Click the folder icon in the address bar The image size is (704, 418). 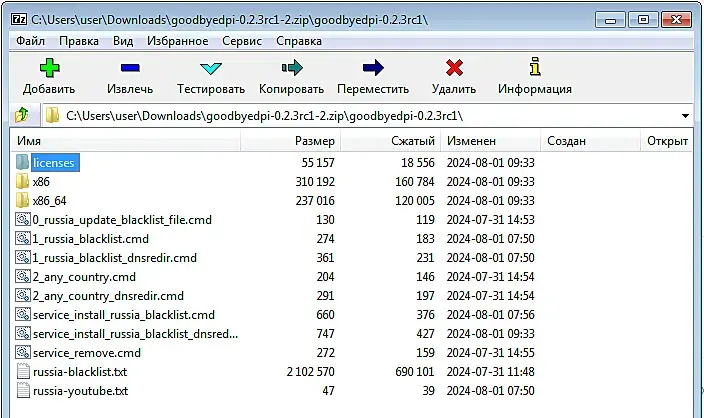click(52, 115)
